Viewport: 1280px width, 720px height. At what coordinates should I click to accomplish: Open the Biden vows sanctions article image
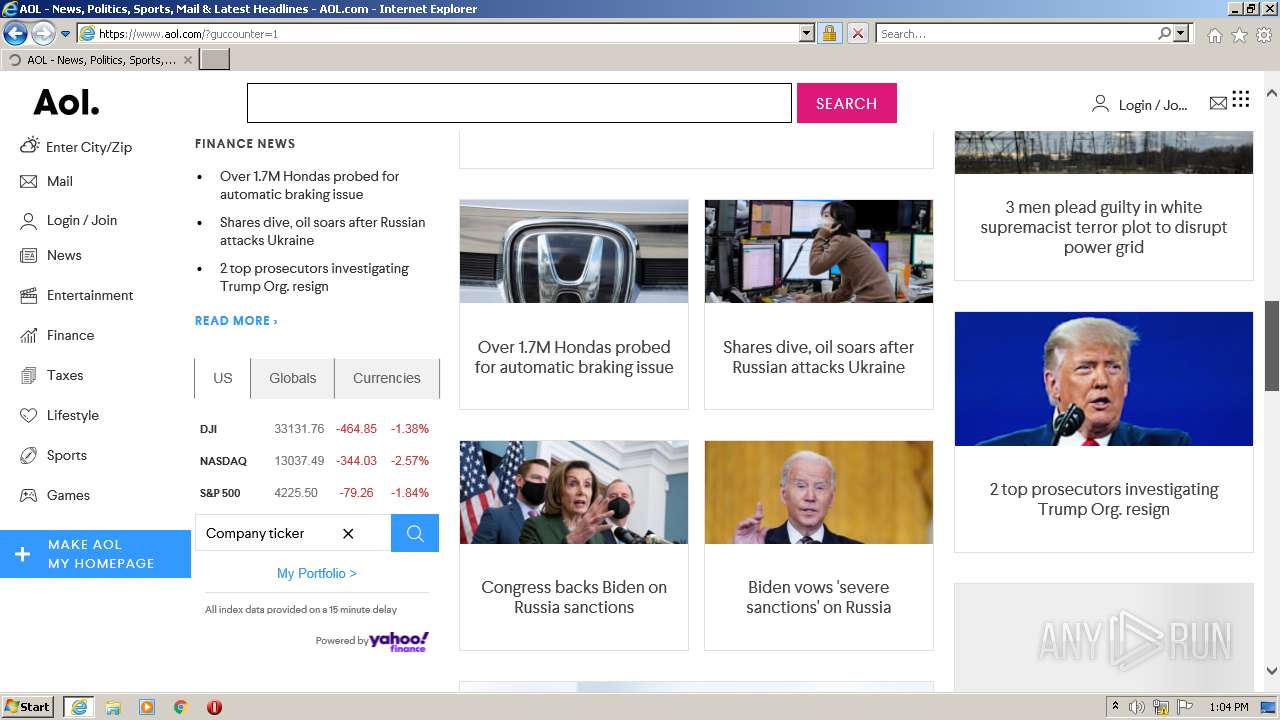click(819, 492)
